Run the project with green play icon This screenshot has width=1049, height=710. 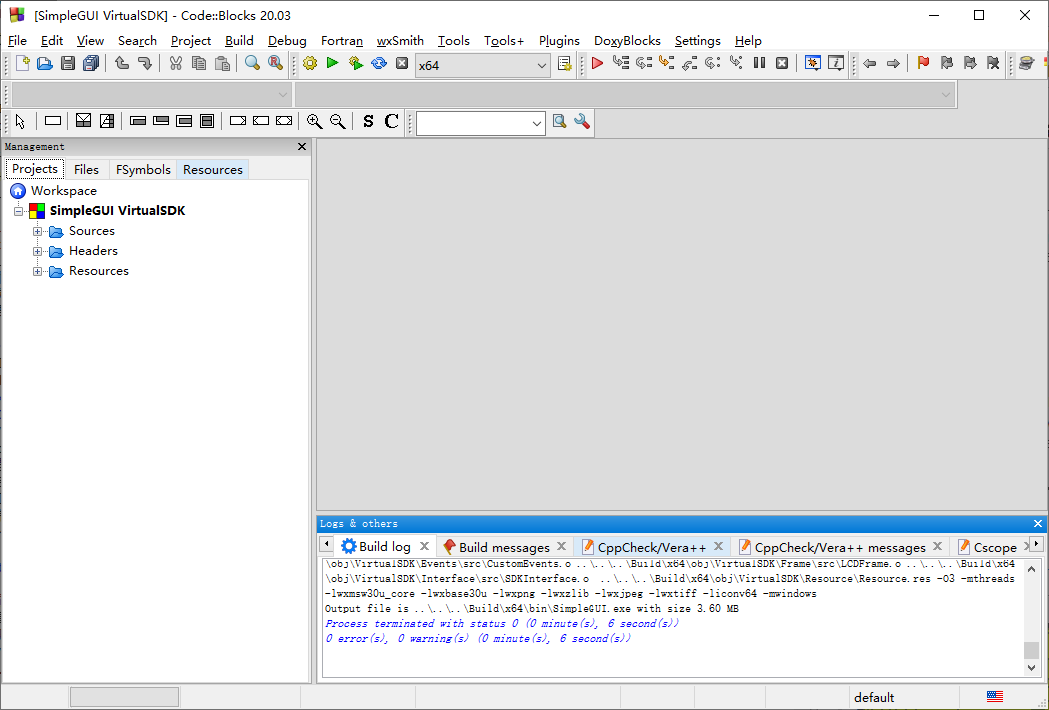(332, 63)
